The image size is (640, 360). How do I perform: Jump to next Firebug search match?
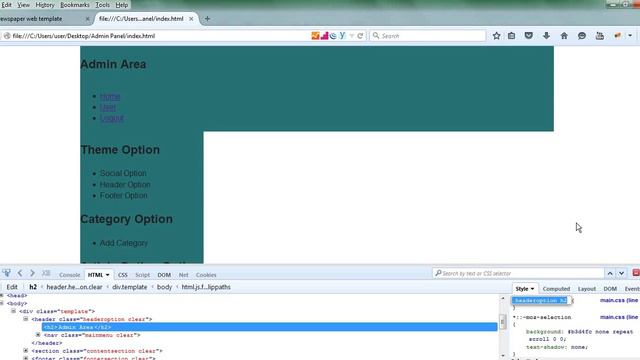621,273
